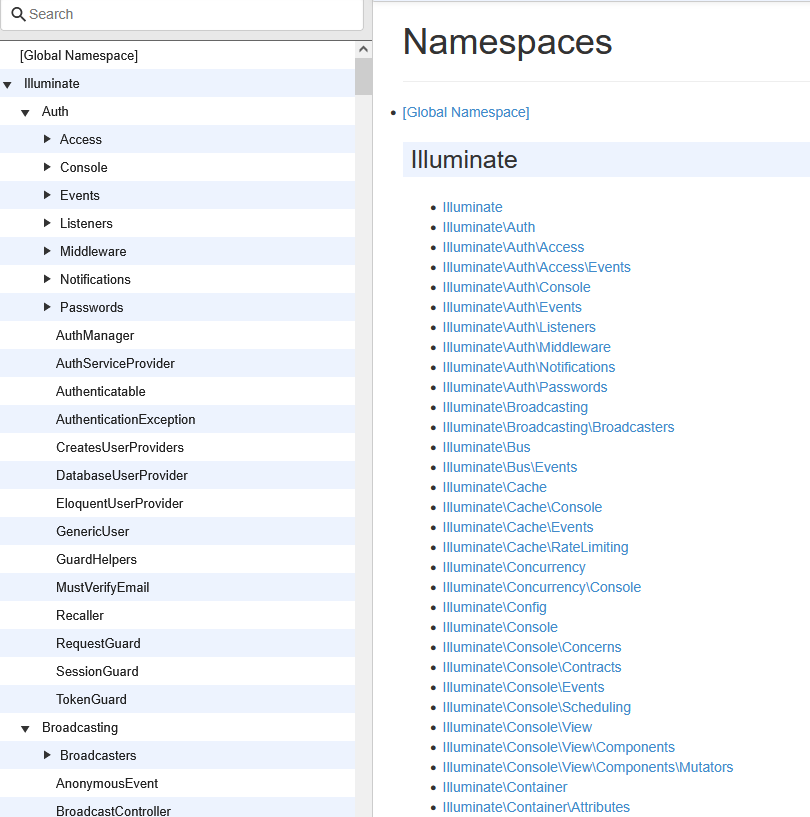Screen dimensions: 810x817
Task: Open the Illuminate namespace link
Action: tap(472, 207)
